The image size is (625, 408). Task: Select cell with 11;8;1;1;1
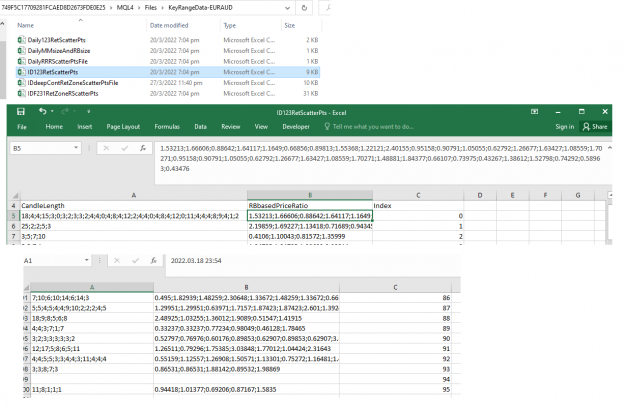(92, 389)
